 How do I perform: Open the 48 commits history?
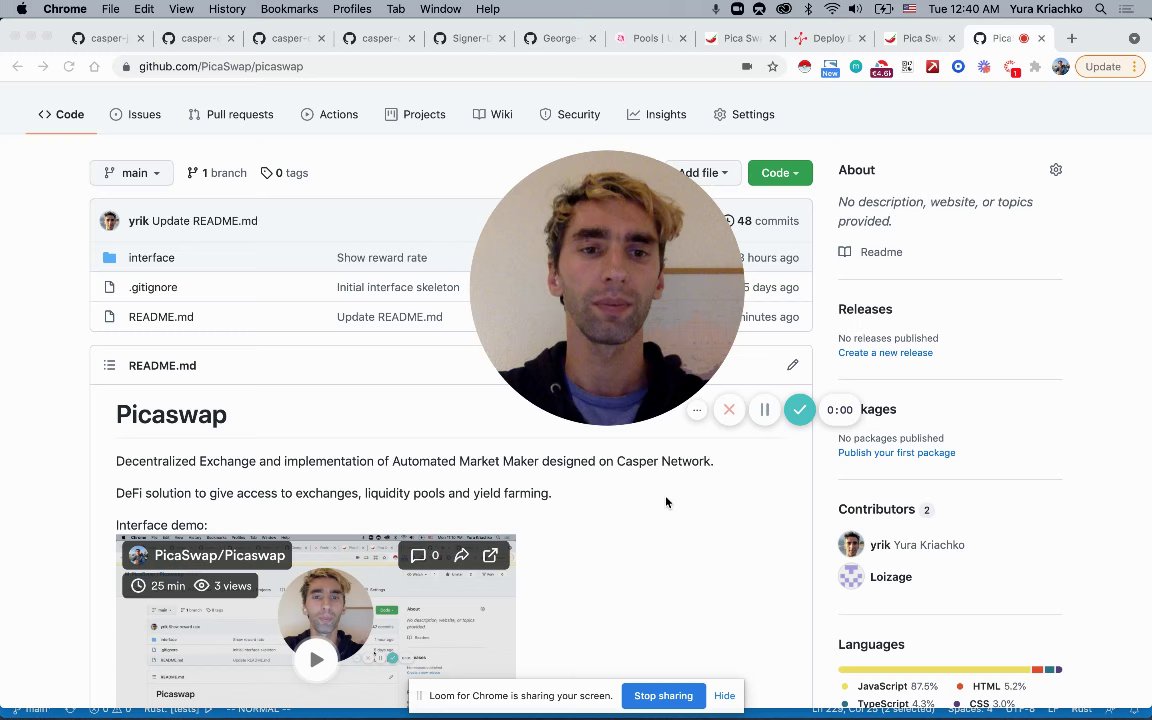coord(761,220)
